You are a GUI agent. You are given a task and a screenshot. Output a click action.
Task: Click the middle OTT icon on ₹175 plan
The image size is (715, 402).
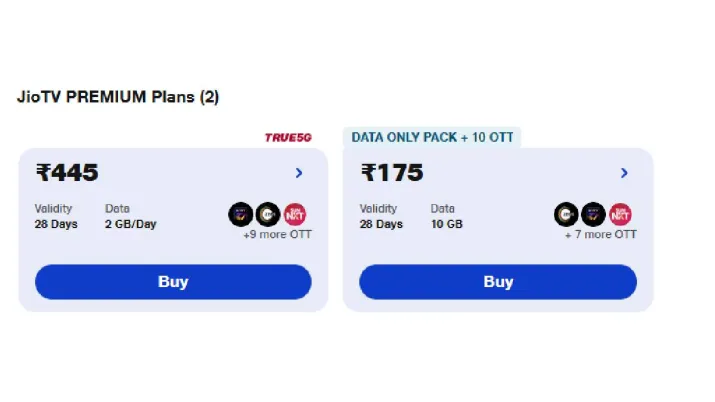coord(593,213)
